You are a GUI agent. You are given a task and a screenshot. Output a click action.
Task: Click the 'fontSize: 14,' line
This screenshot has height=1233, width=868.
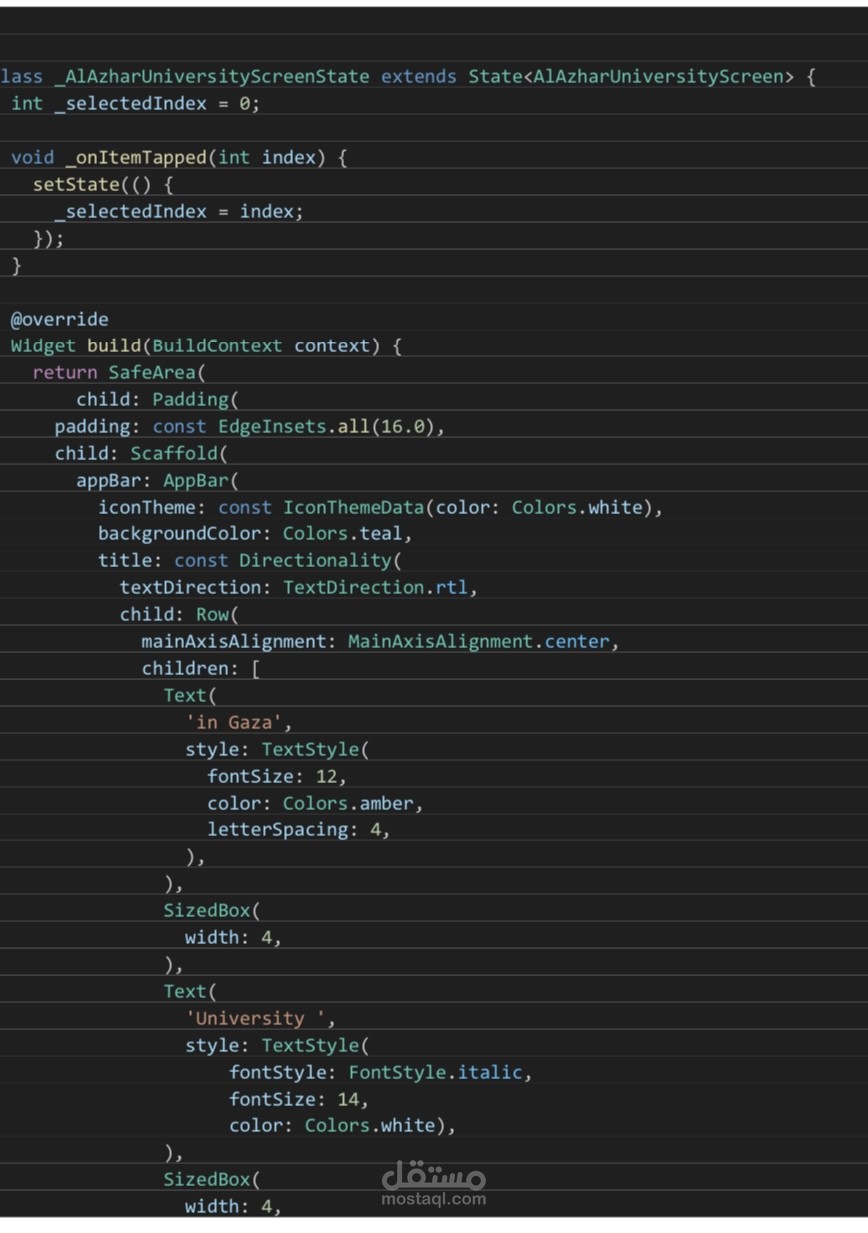(299, 1100)
